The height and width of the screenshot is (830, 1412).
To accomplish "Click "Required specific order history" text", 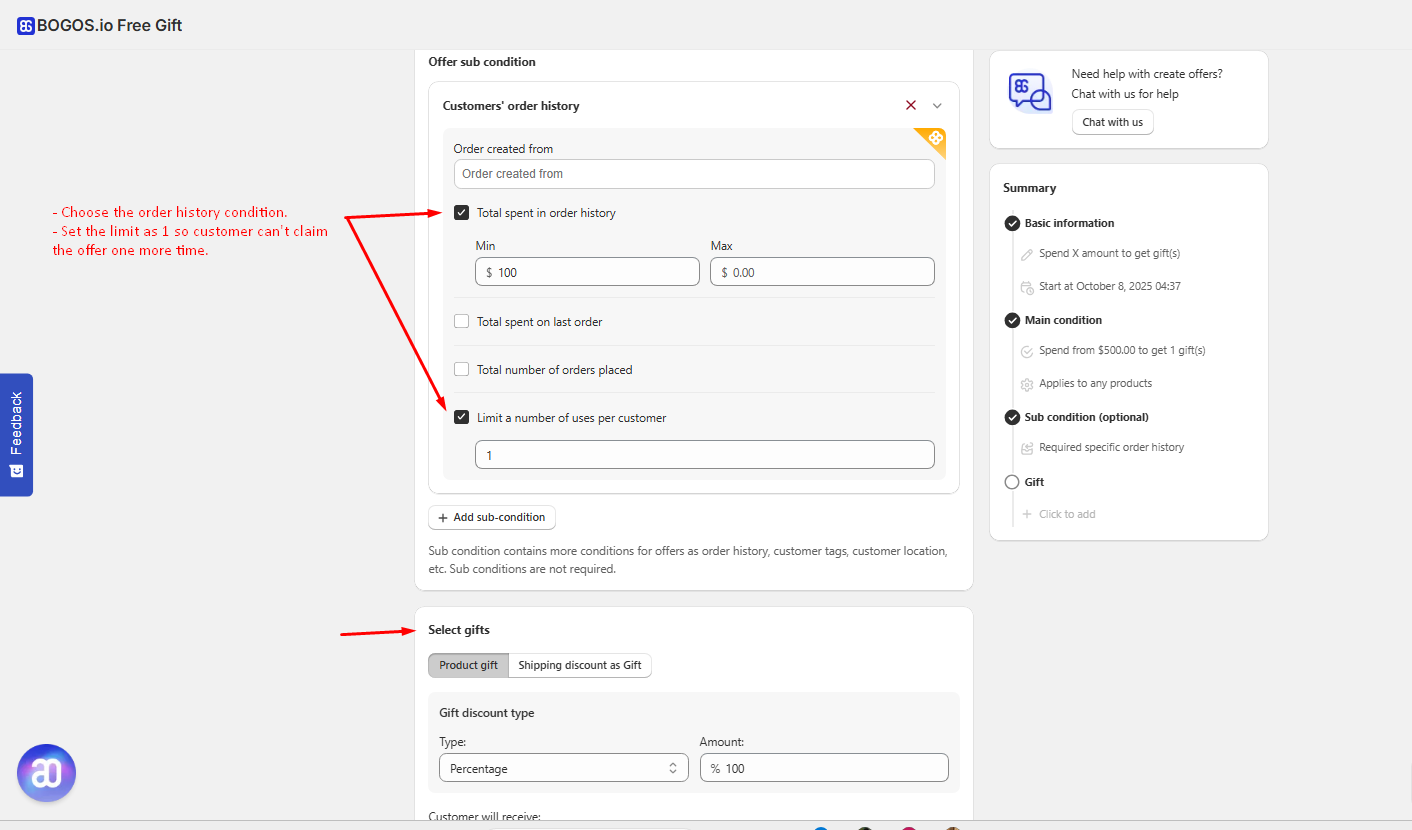I will (x=1111, y=448).
